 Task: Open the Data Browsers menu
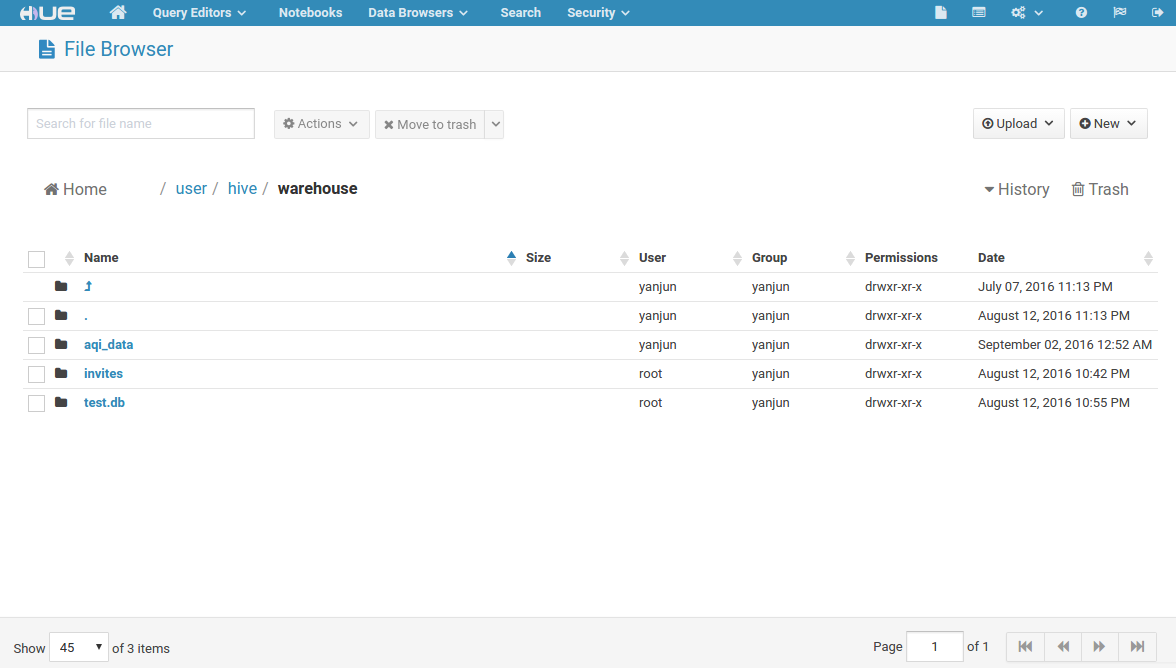pyautogui.click(x=417, y=13)
